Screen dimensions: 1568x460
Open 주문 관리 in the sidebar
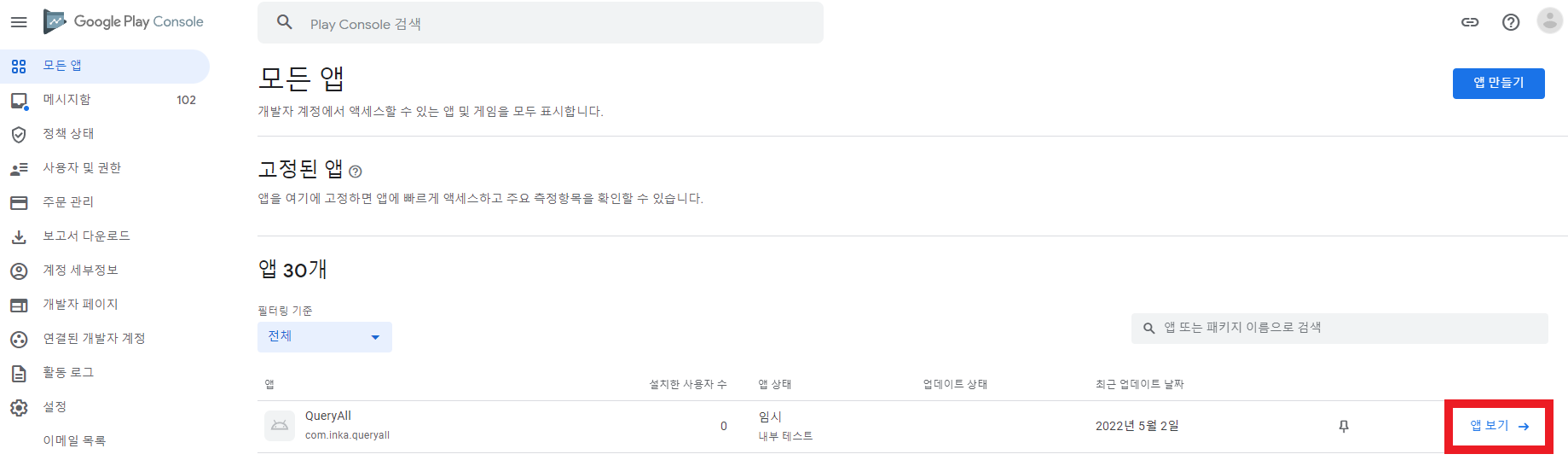pos(68,202)
